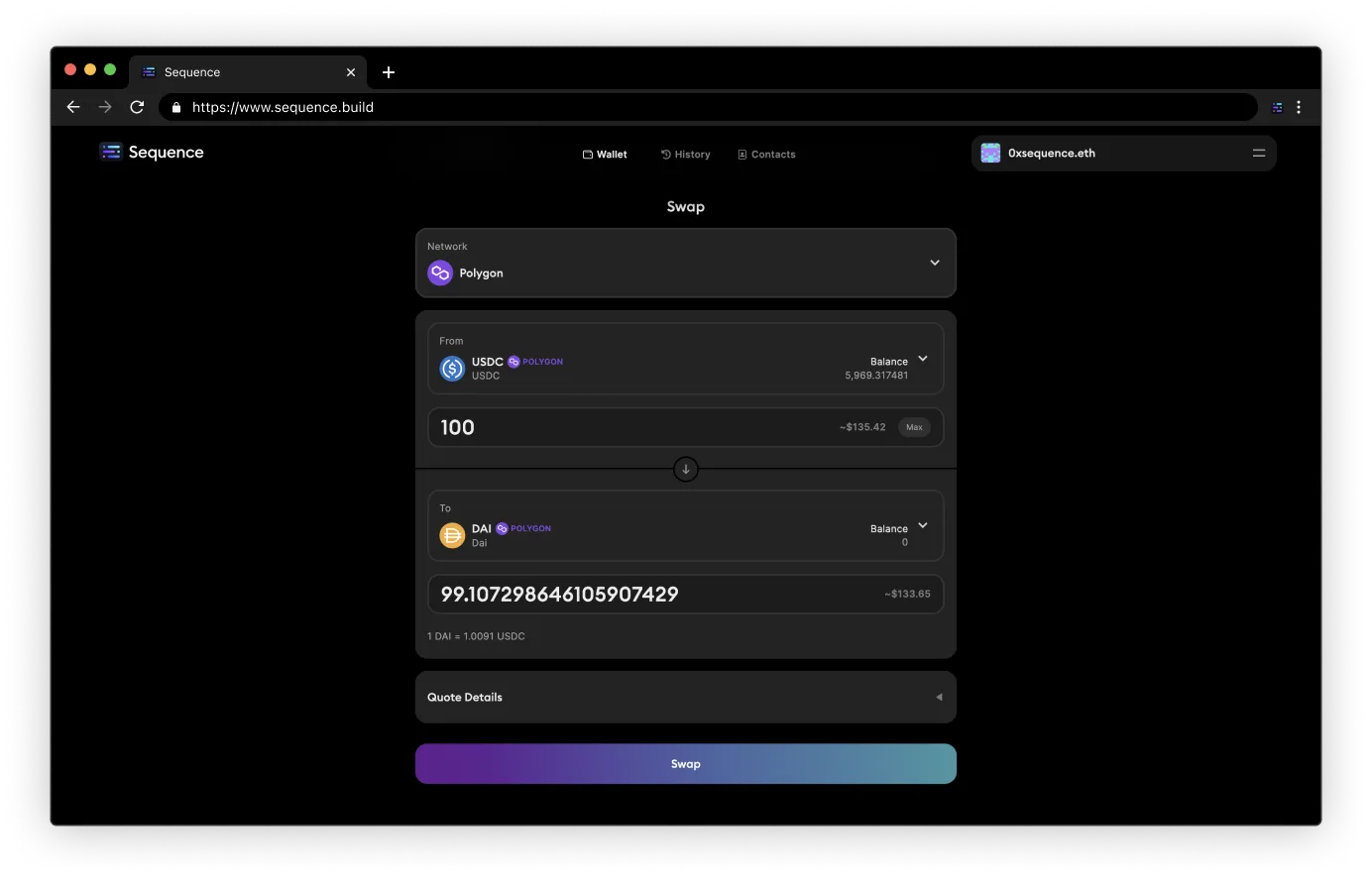Click the To amount field 99.107298646105907429
Screen dimensions: 1372x880
coord(685,595)
